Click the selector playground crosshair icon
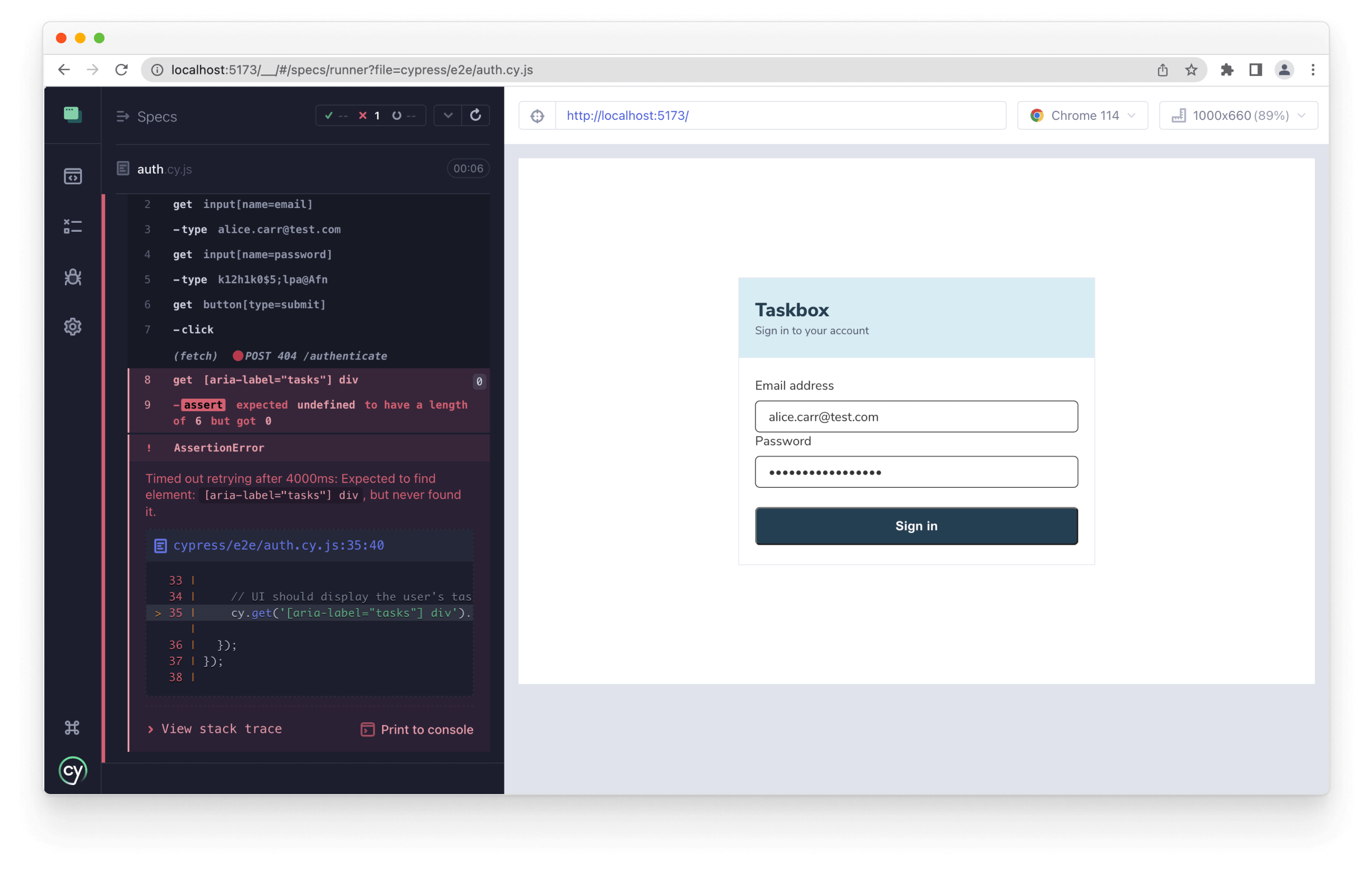 coord(537,116)
